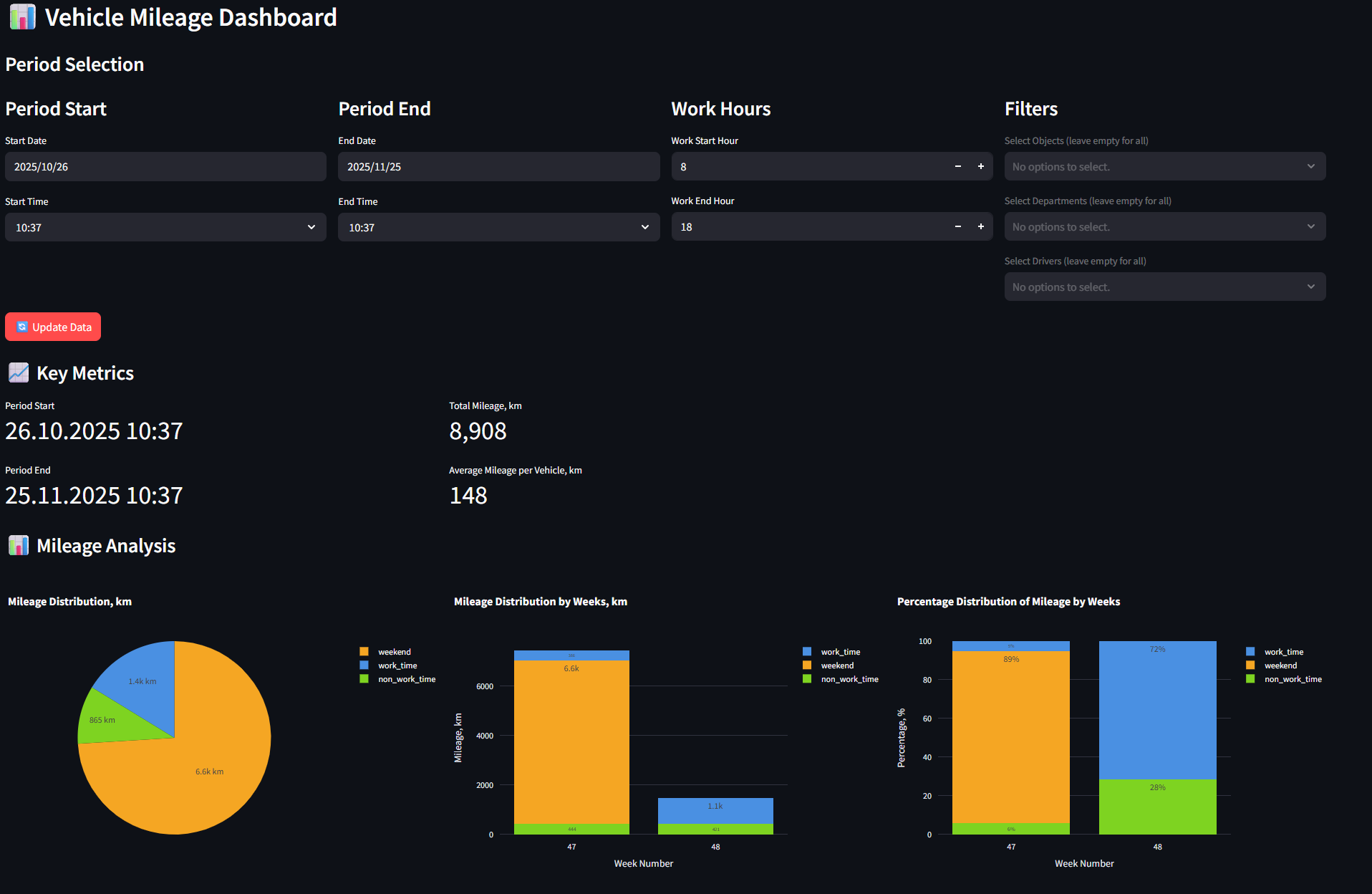Toggle weekend in pie chart legend
The height and width of the screenshot is (894, 1372).
394,652
